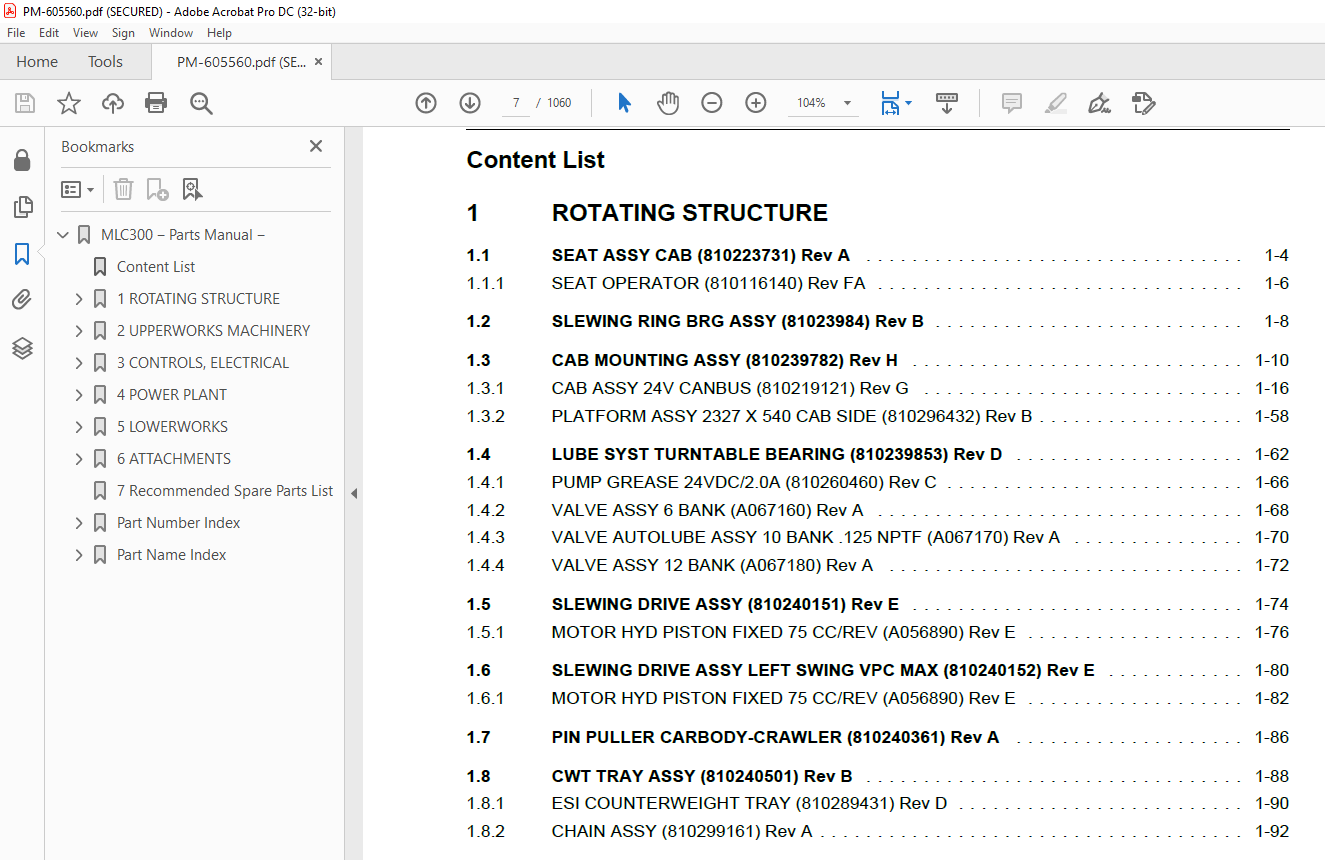
Task: Open the Sign menu
Action: coord(123,33)
